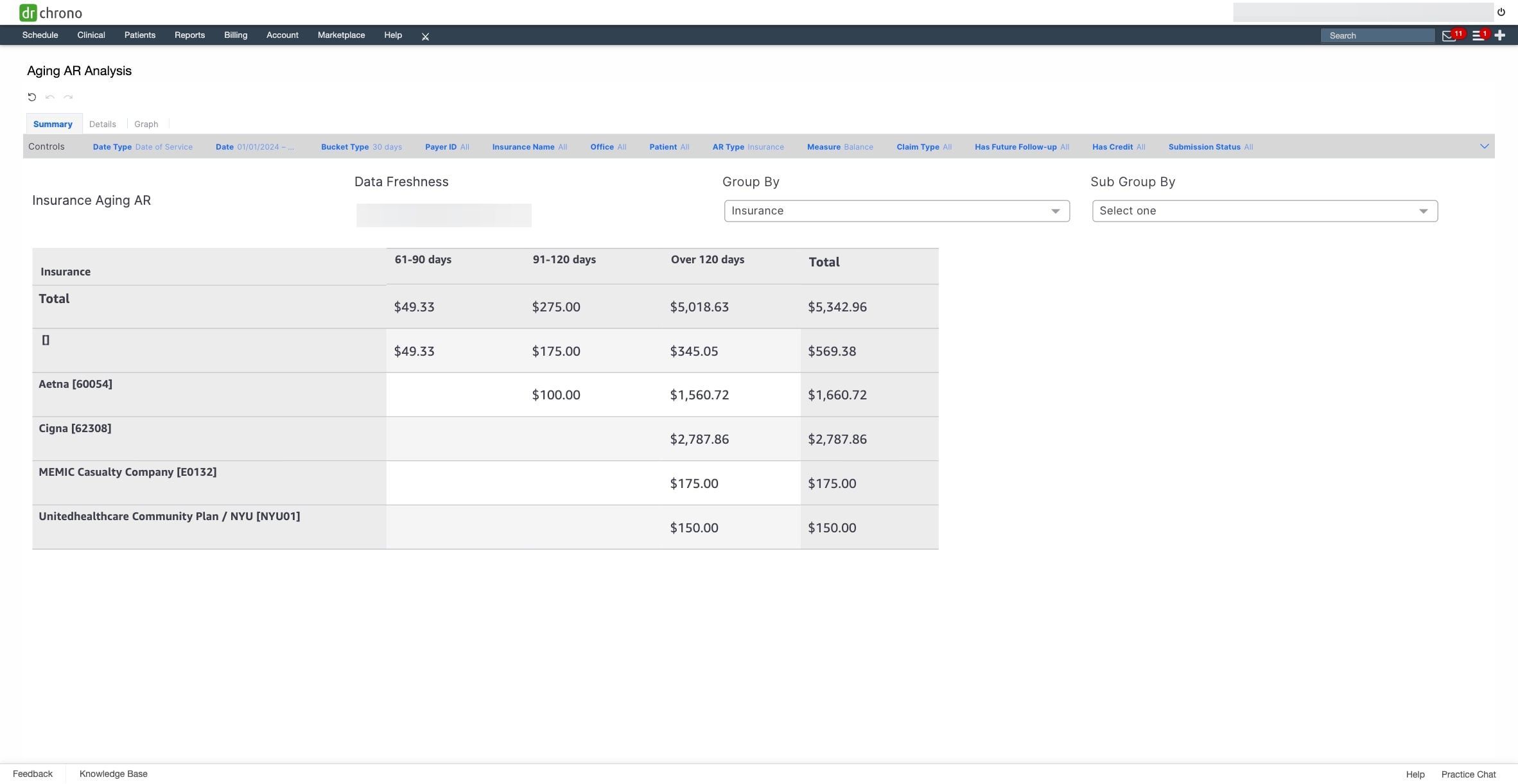Open the Group By Insurance dropdown
1518x784 pixels.
click(896, 211)
